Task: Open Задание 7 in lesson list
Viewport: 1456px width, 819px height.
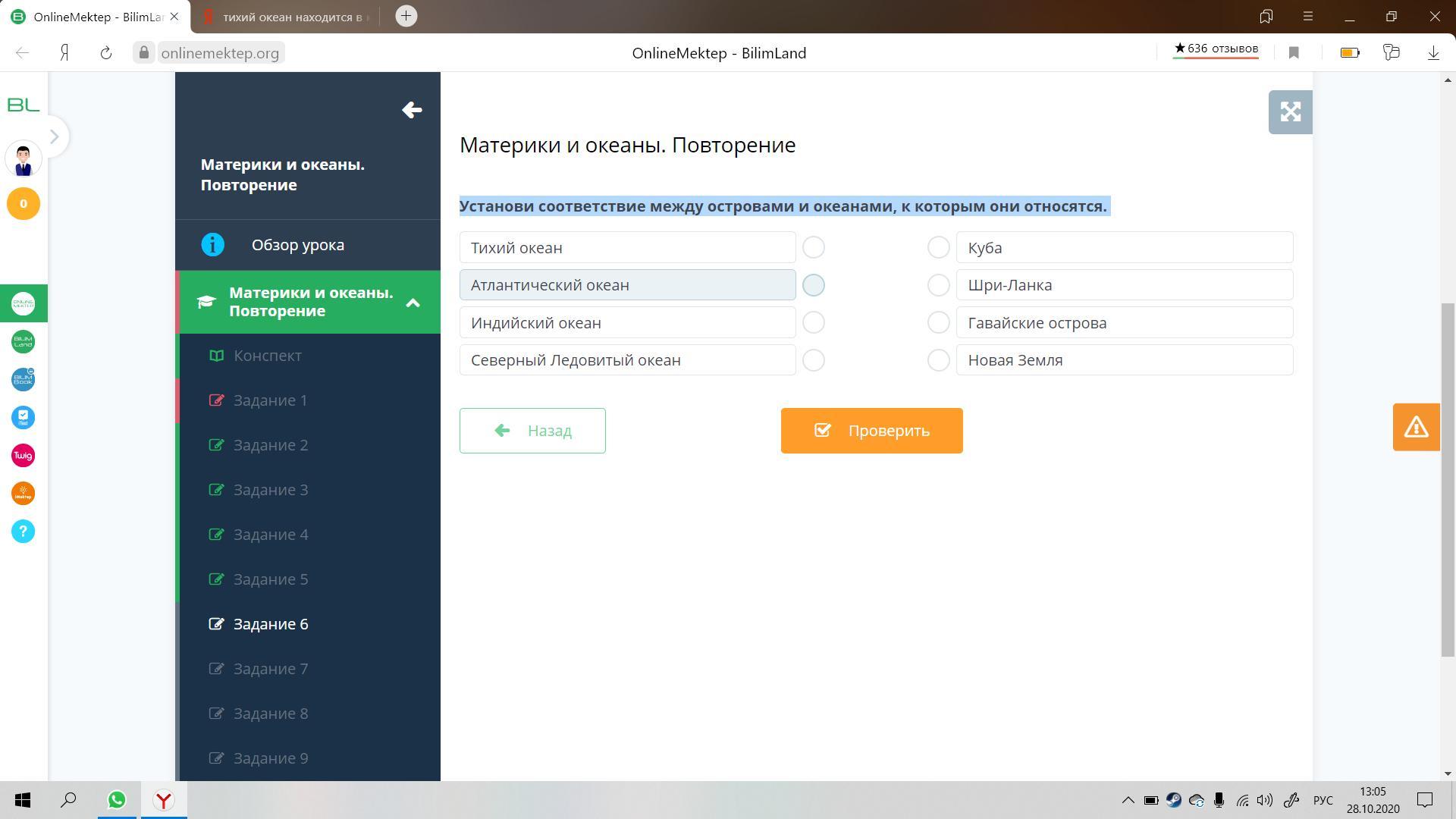Action: 271,669
